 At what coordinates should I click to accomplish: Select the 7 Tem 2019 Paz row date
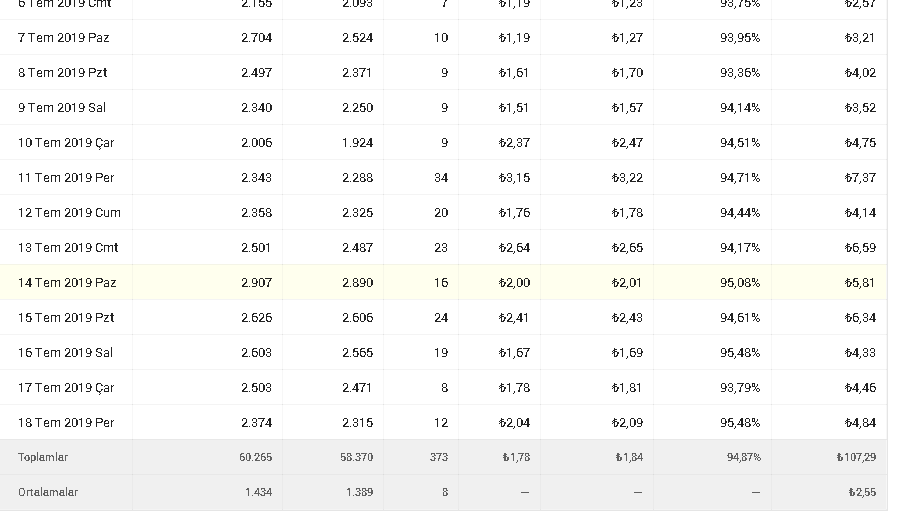tap(63, 38)
